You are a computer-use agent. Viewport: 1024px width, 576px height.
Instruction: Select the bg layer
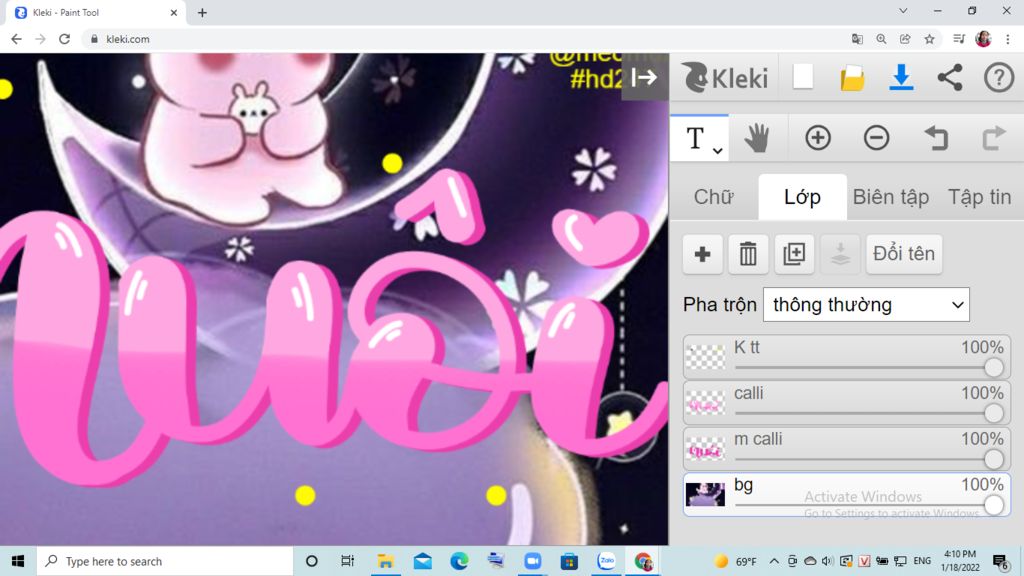(x=846, y=494)
